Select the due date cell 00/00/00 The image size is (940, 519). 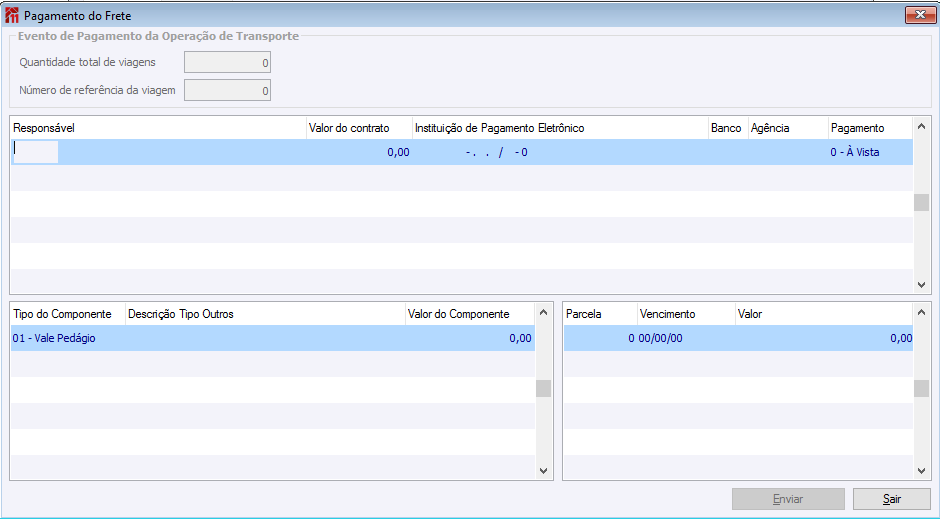[686, 338]
